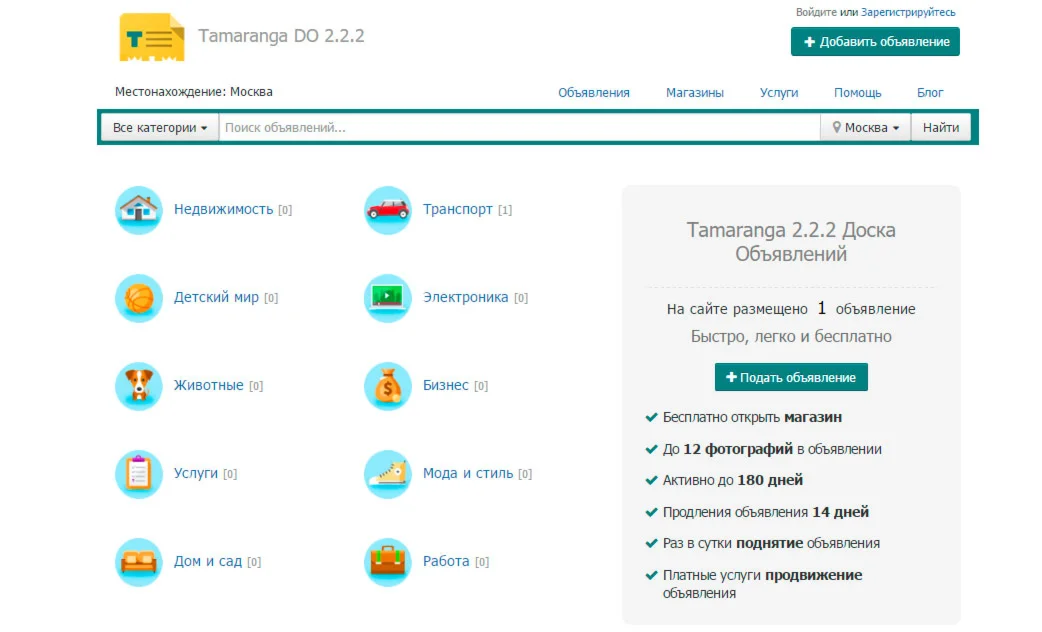The height and width of the screenshot is (632, 1042).
Task: Open the Магазины section
Action: [695, 91]
